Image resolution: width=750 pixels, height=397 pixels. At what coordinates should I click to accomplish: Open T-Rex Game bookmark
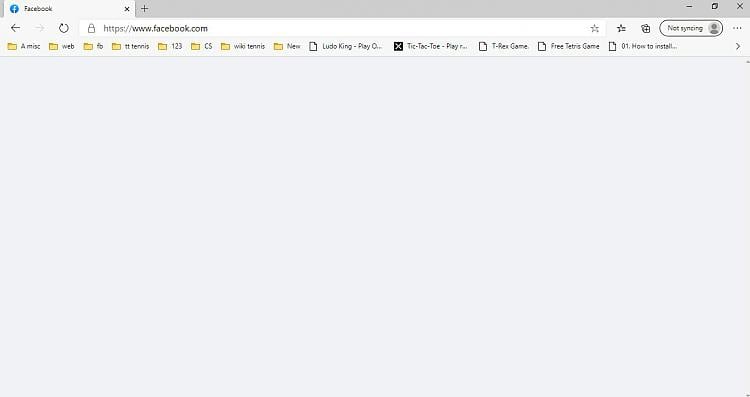[504, 46]
